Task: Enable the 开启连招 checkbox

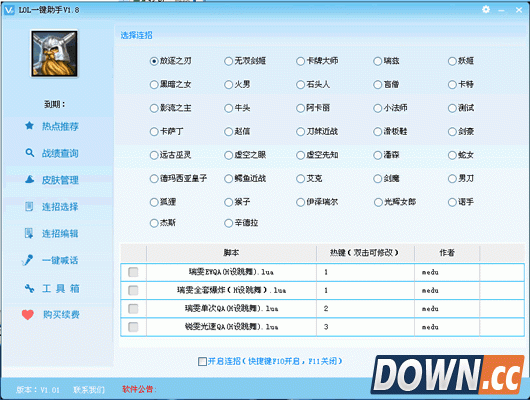Action: [202, 361]
